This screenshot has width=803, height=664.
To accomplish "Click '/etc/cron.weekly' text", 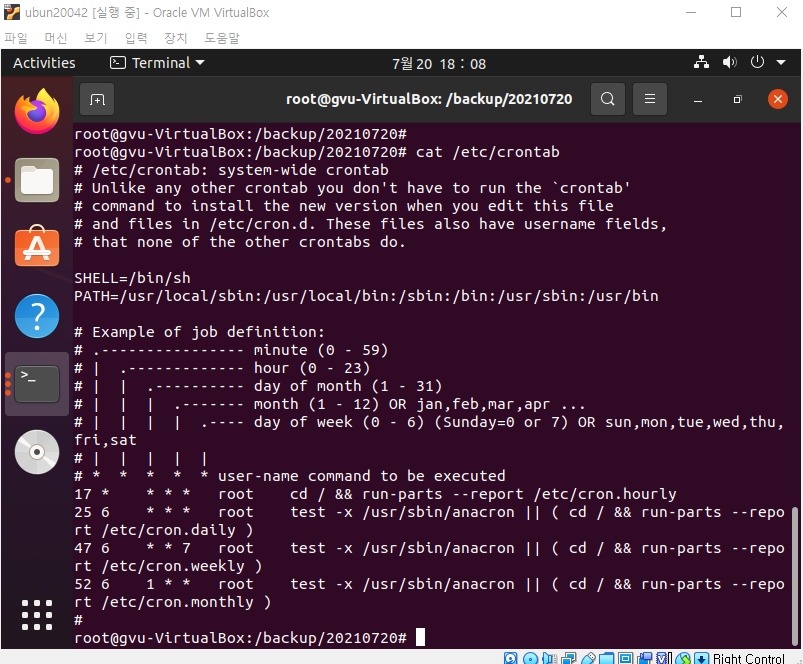I will tap(173, 566).
